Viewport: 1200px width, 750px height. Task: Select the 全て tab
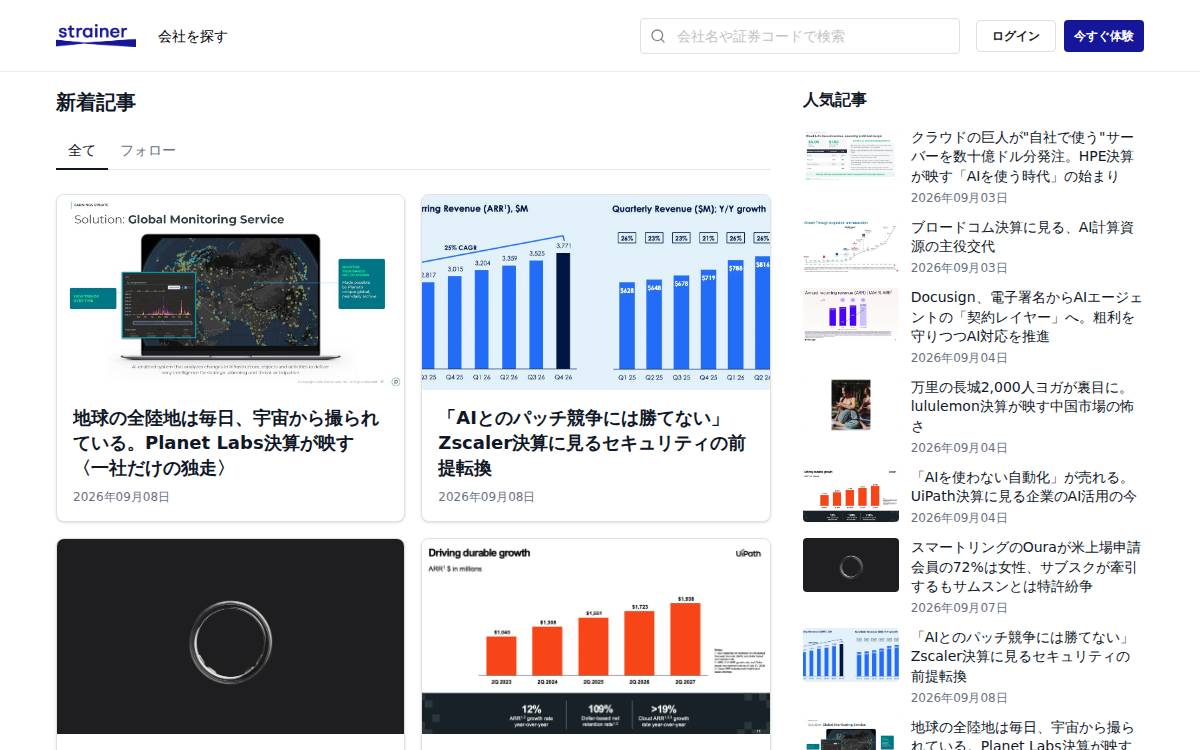pyautogui.click(x=82, y=151)
